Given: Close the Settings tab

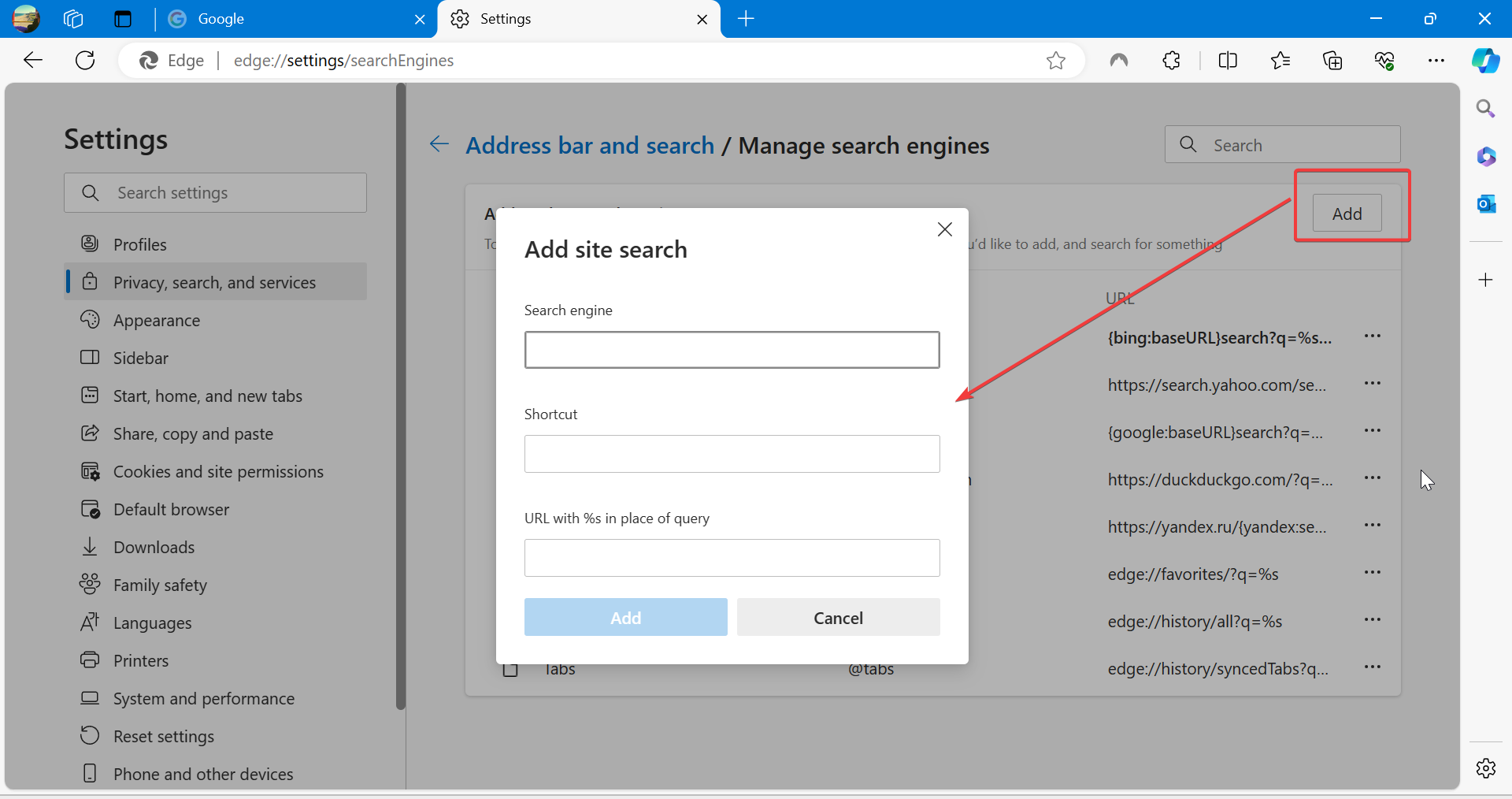Looking at the screenshot, I should (702, 19).
